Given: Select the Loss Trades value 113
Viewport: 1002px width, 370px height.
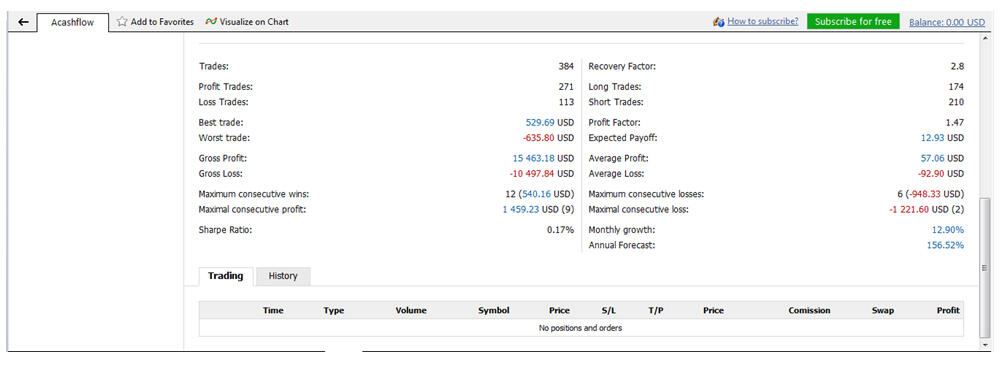Looking at the screenshot, I should click(566, 102).
